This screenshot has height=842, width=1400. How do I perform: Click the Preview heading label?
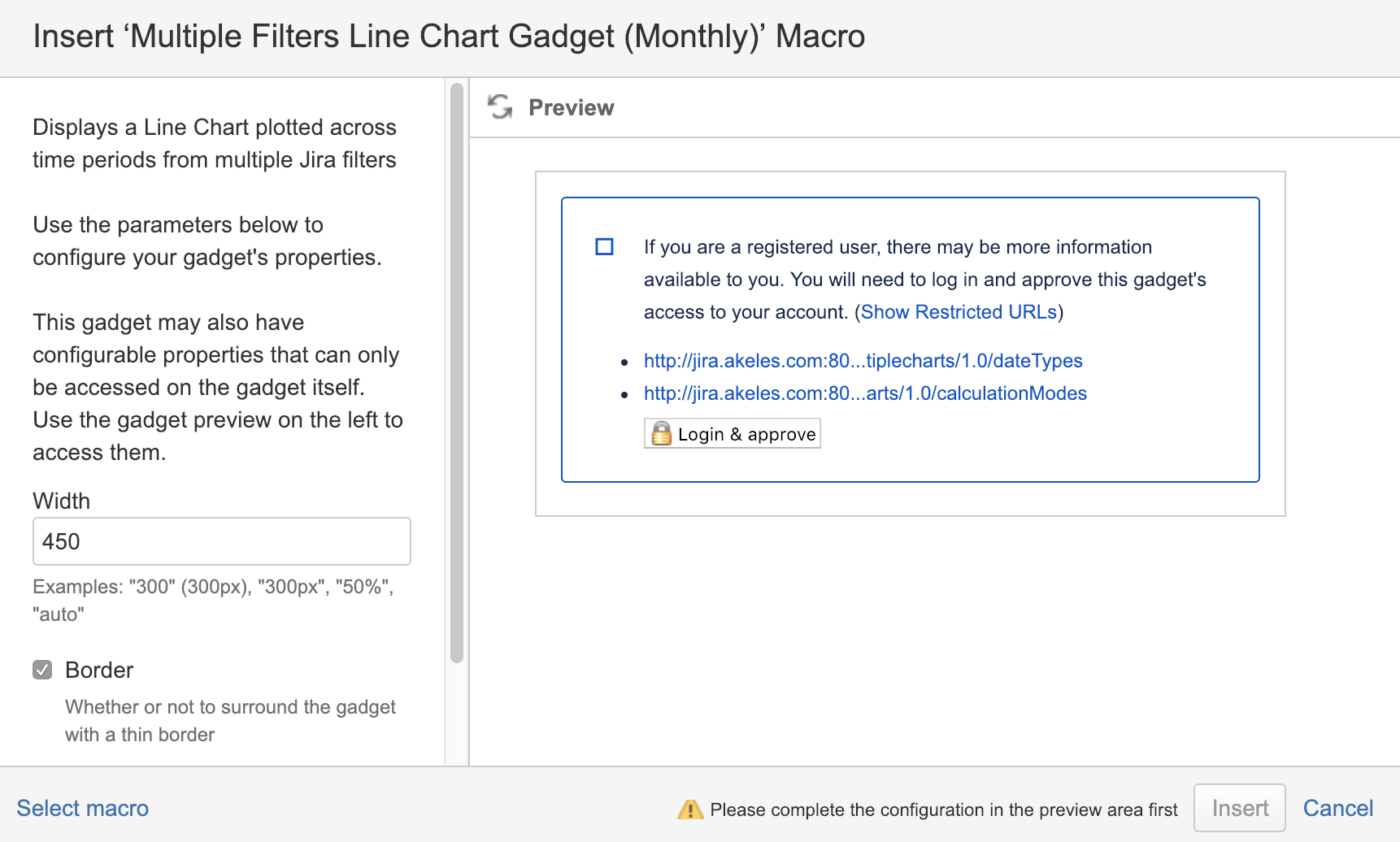click(x=572, y=106)
